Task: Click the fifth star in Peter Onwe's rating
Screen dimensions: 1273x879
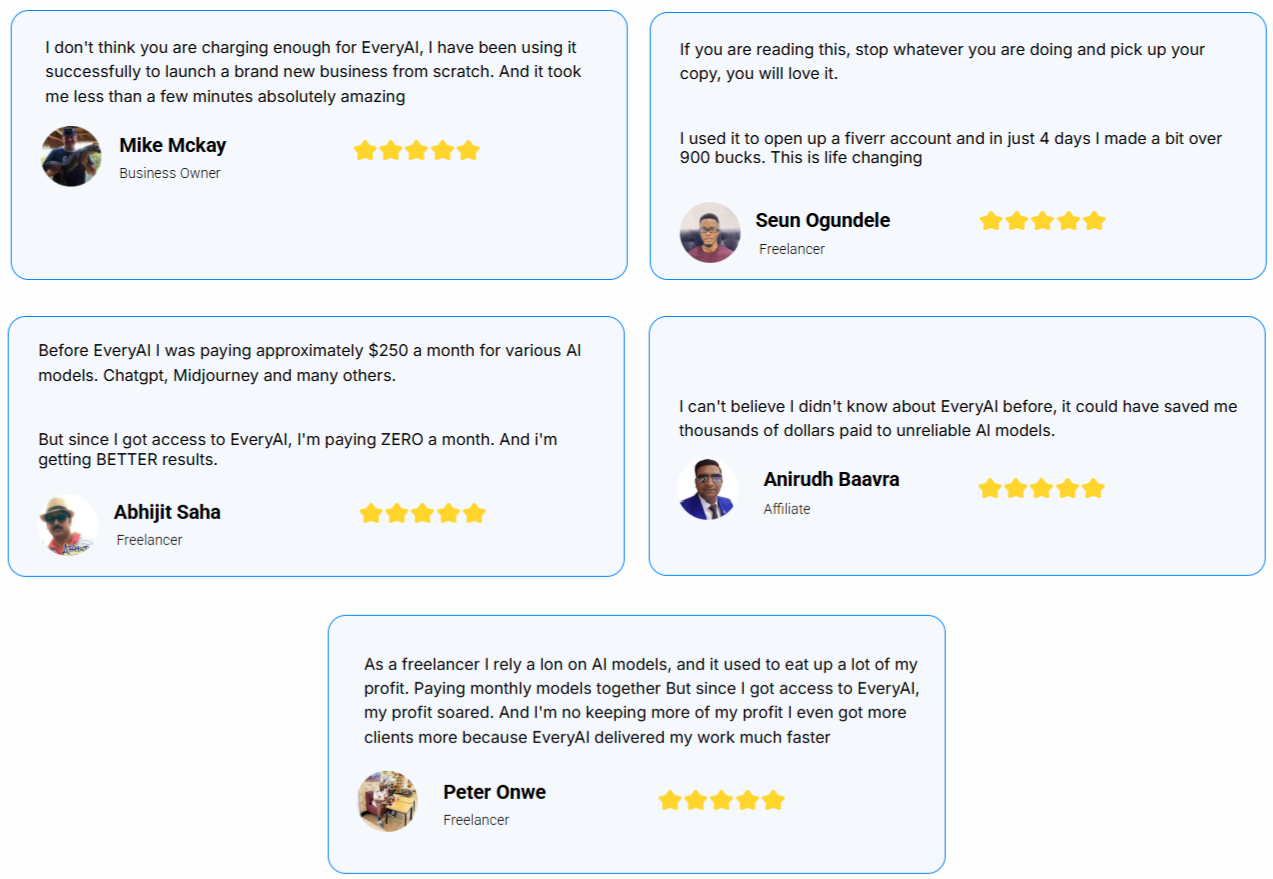Action: [773, 800]
